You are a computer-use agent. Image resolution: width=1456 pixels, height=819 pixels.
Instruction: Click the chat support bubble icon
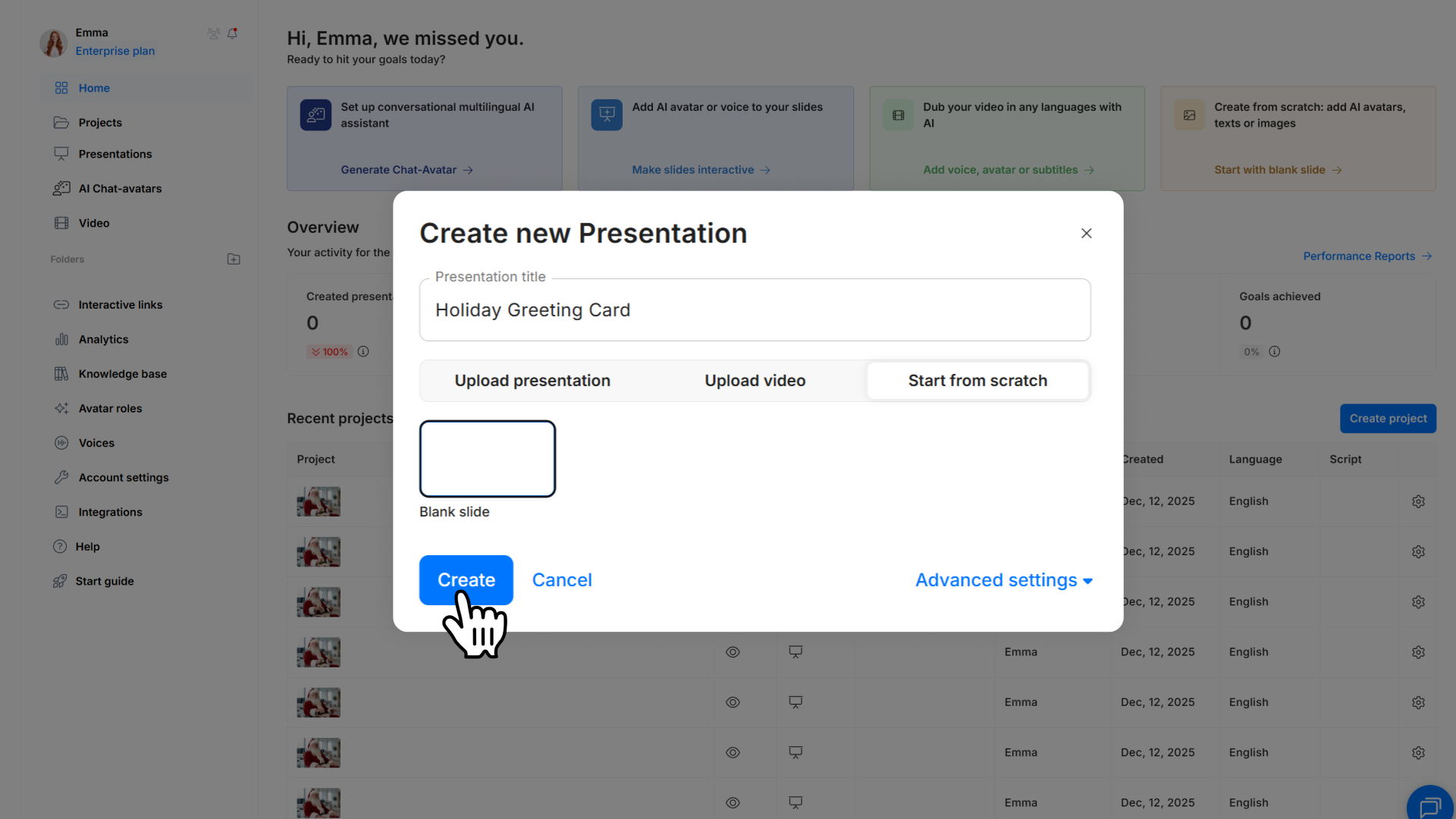(x=1430, y=807)
